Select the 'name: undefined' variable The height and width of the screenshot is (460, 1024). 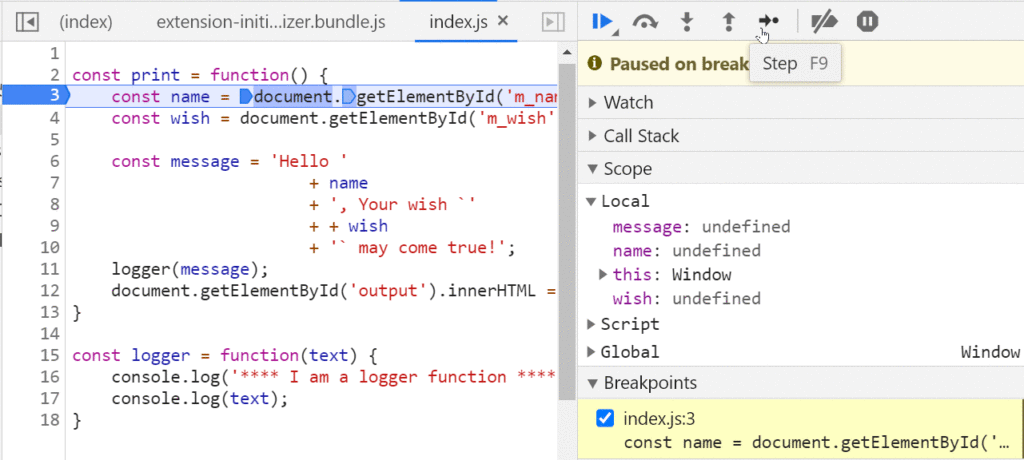pos(686,251)
